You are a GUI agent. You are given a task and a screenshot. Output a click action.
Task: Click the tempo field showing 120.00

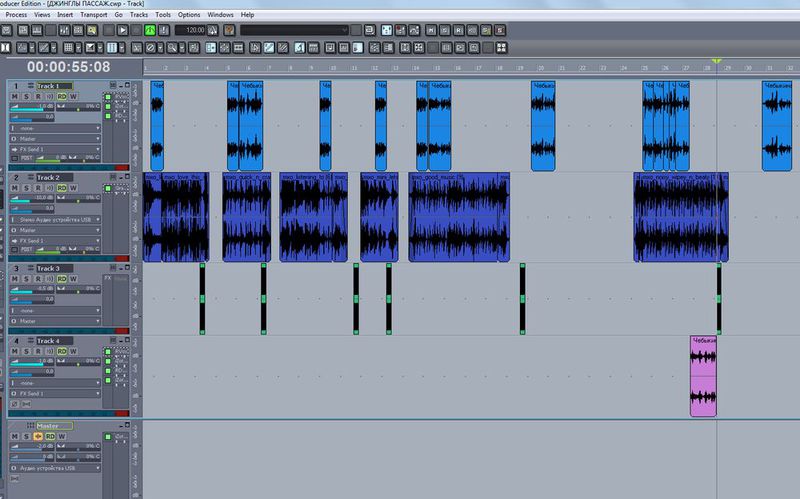click(190, 30)
